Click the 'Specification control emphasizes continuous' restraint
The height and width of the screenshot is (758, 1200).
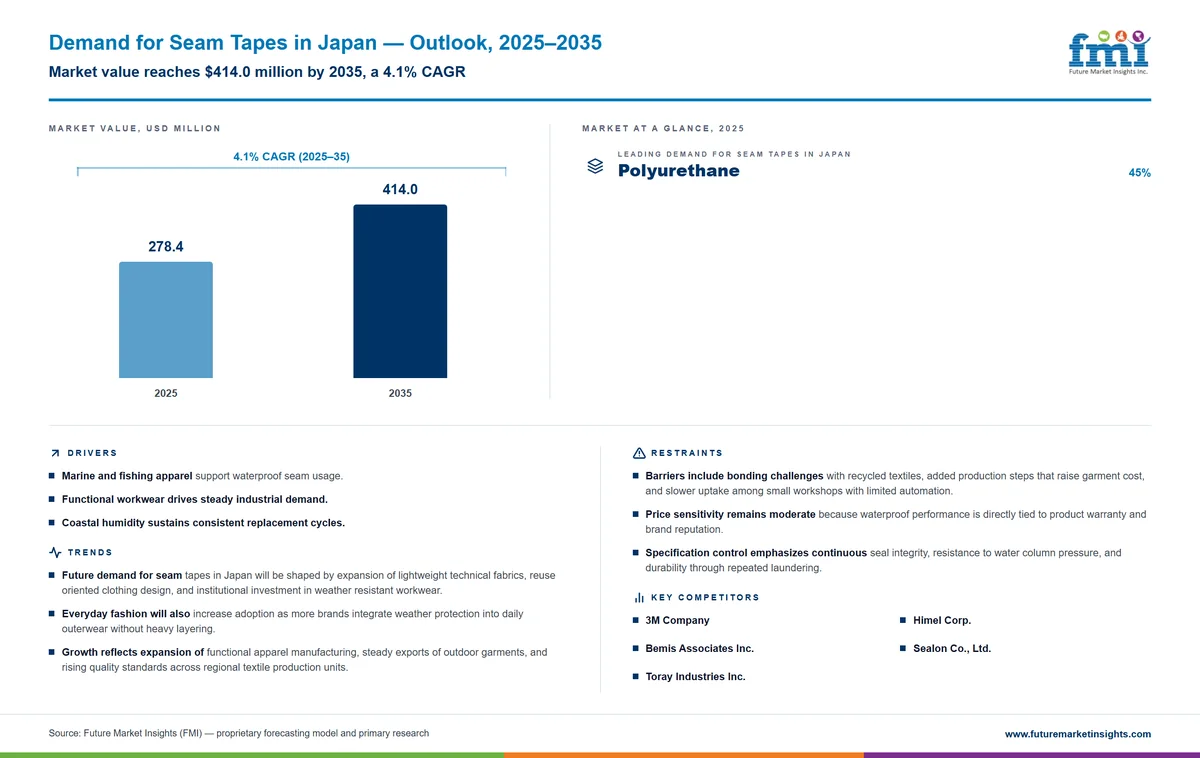pyautogui.click(x=884, y=560)
